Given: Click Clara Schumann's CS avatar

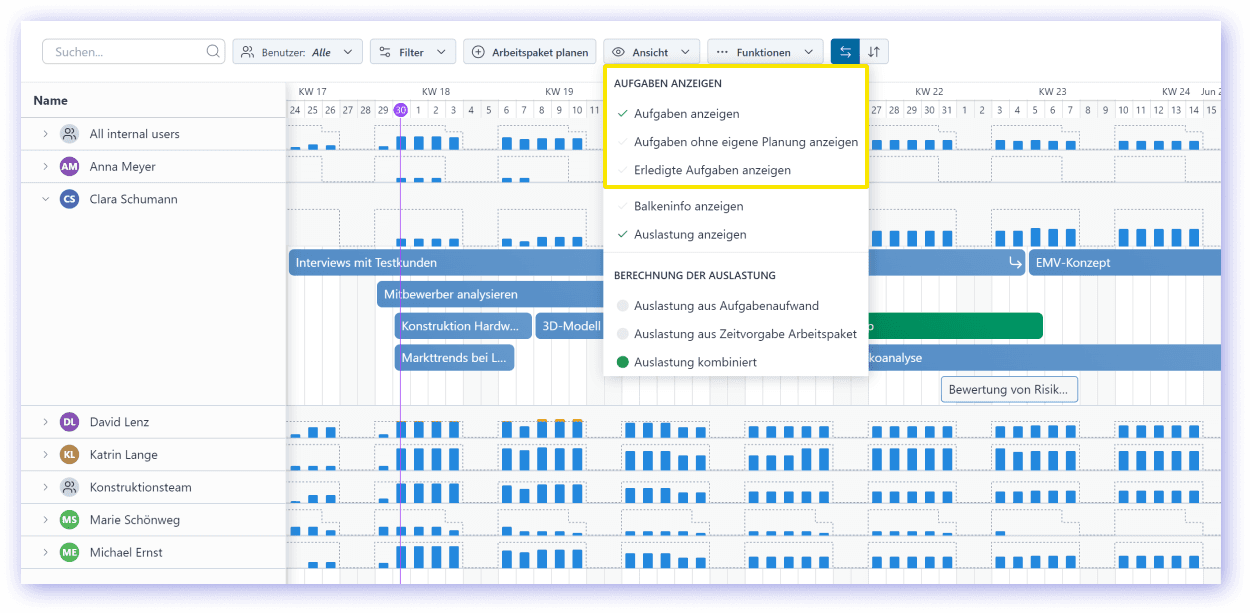Looking at the screenshot, I should (x=69, y=199).
